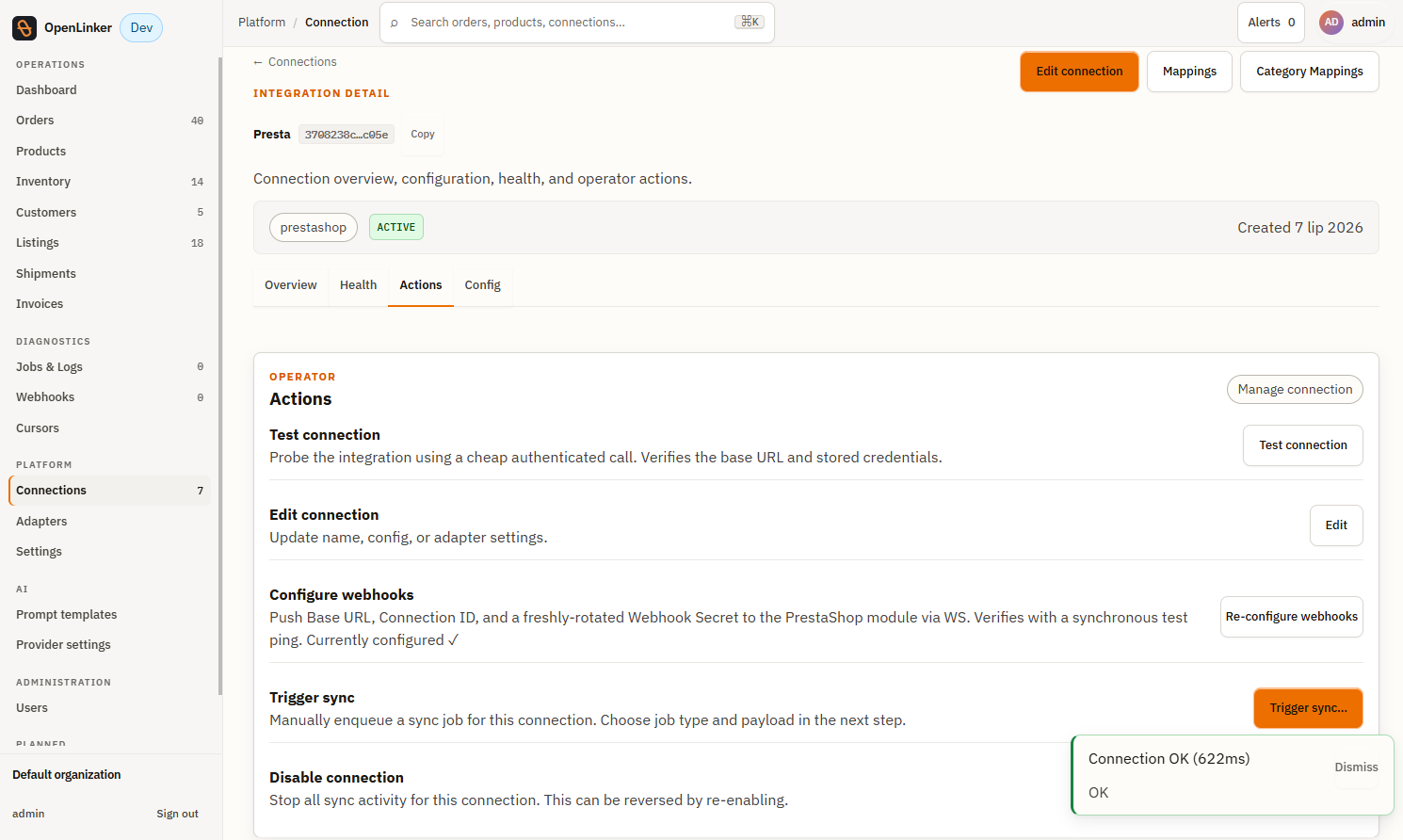Screen dimensions: 1403x840
Task: Navigate to Listings
Action: tap(109, 243)
